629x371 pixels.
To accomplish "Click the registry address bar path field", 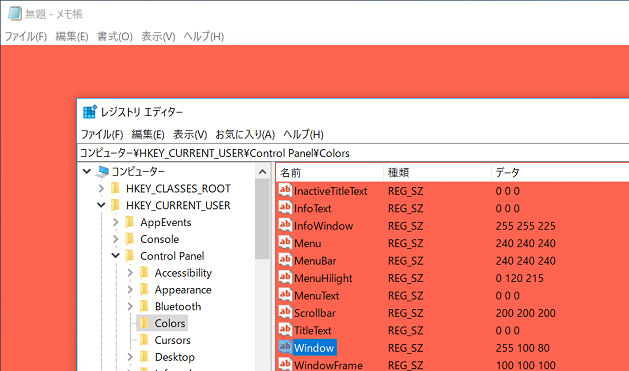I will pyautogui.click(x=353, y=153).
